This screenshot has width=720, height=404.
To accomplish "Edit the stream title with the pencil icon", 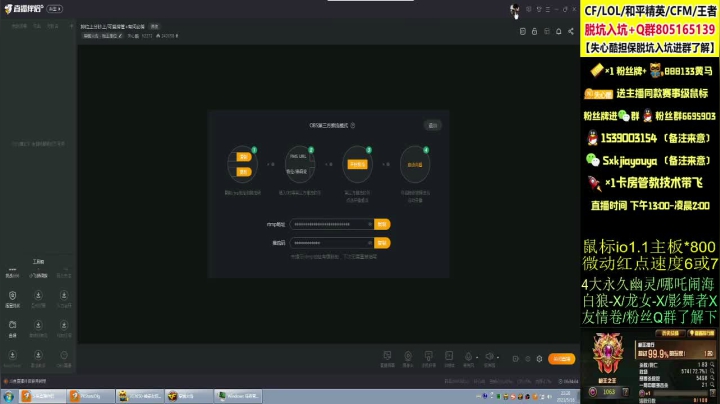I will point(120,36).
